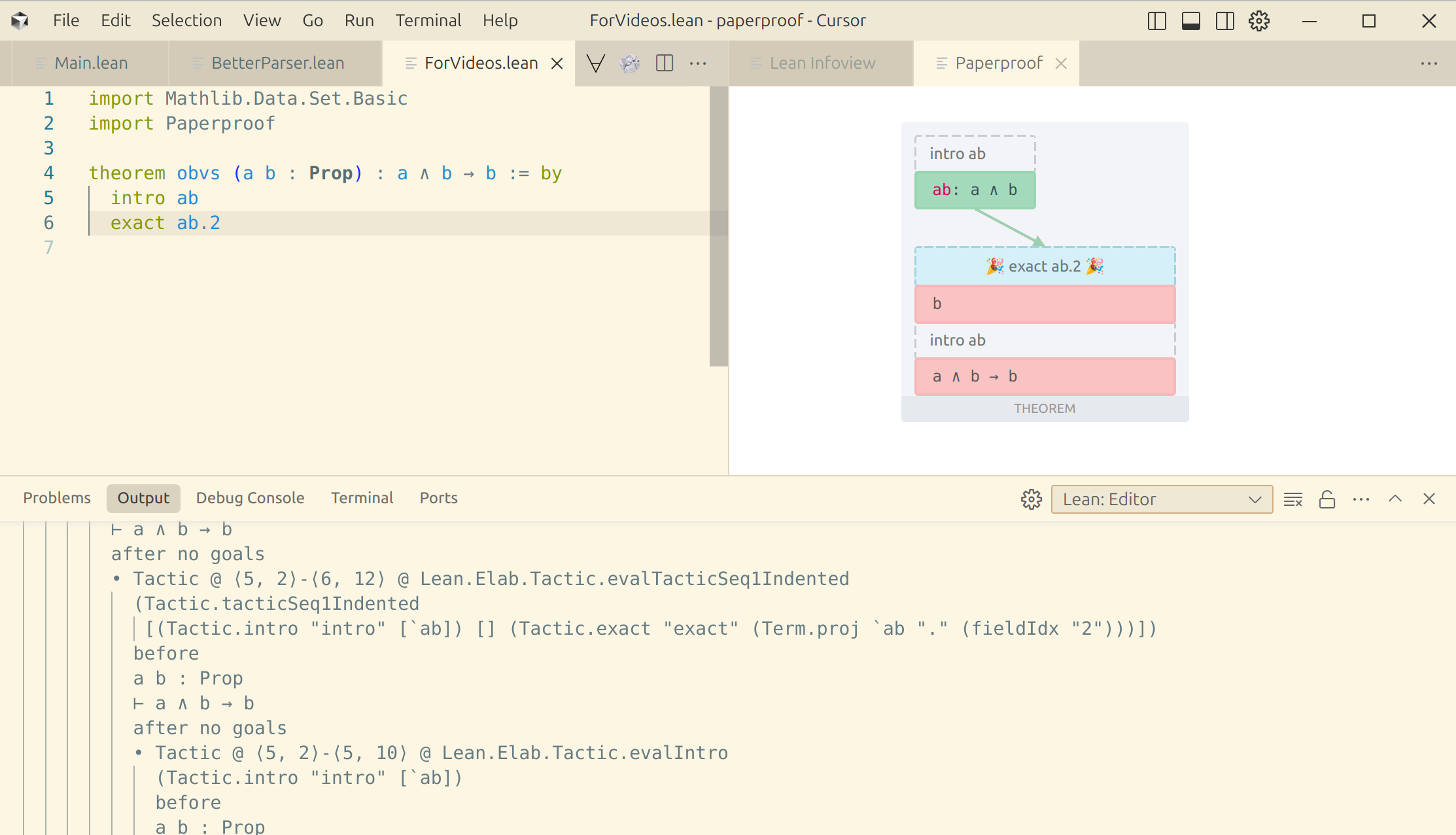1456x835 pixels.
Task: Open the editor more actions ellipsis
Action: click(x=698, y=63)
